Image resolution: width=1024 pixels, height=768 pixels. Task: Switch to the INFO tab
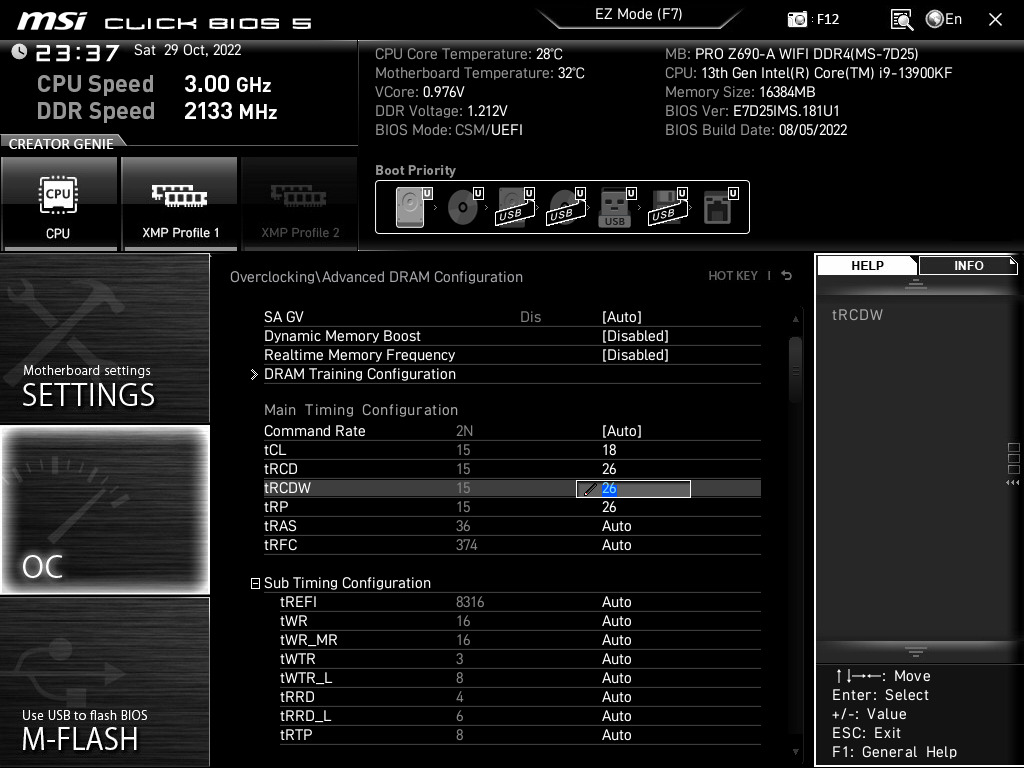pos(968,265)
